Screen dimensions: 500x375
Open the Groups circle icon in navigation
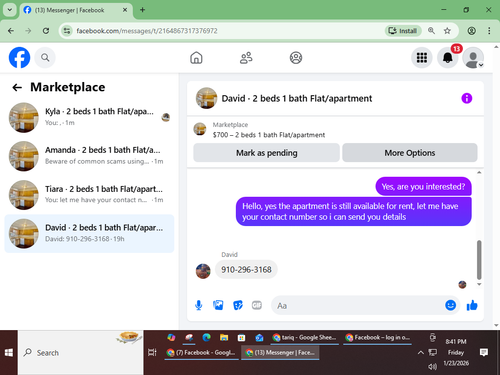coord(296,58)
